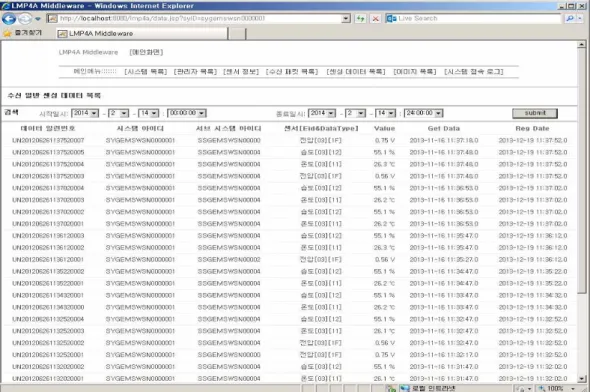Click the submit button
Viewport: 590px width, 392px height.
pos(535,113)
